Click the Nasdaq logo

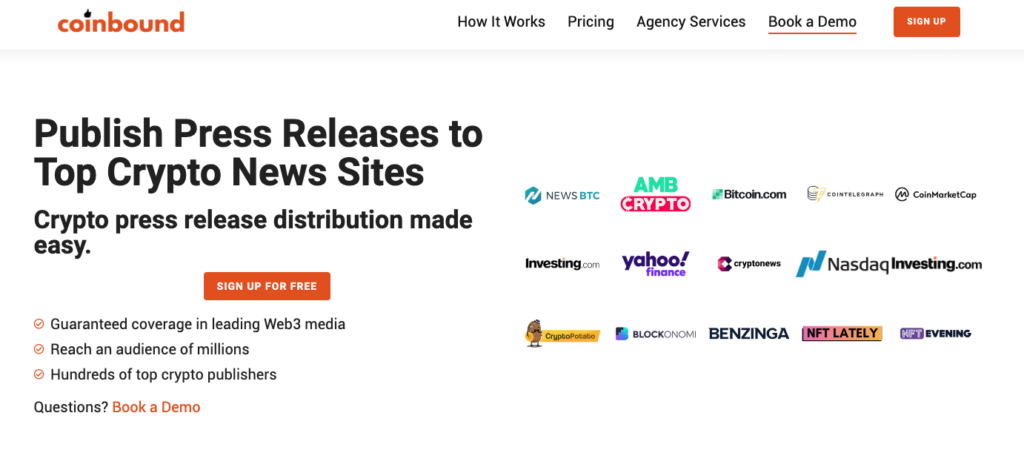(x=842, y=264)
